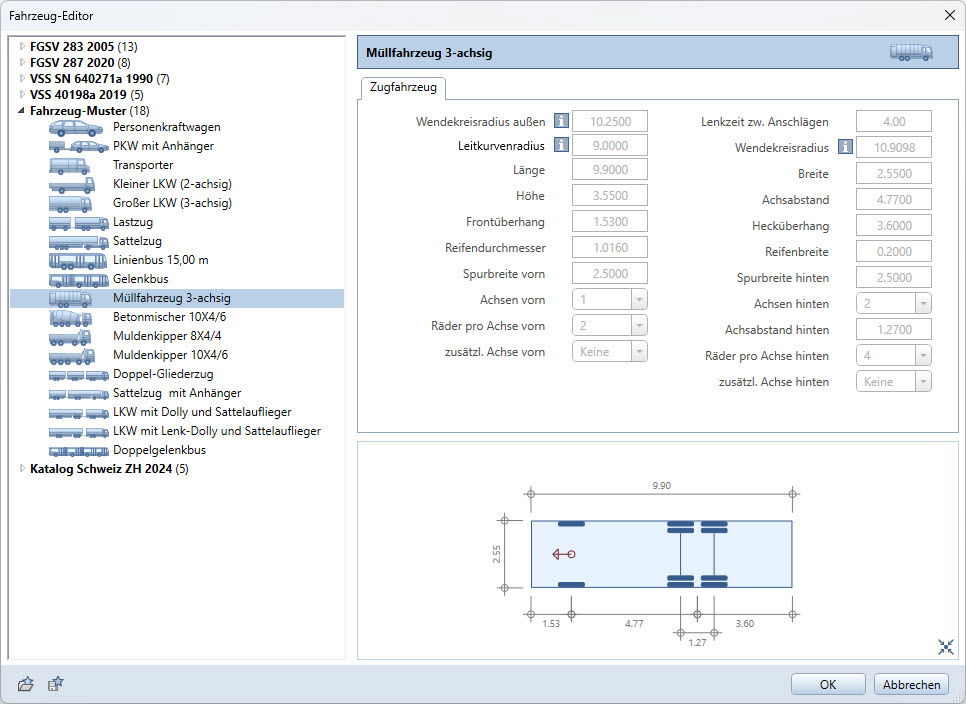Click the Länge input field
The image size is (966, 704).
coord(610,169)
